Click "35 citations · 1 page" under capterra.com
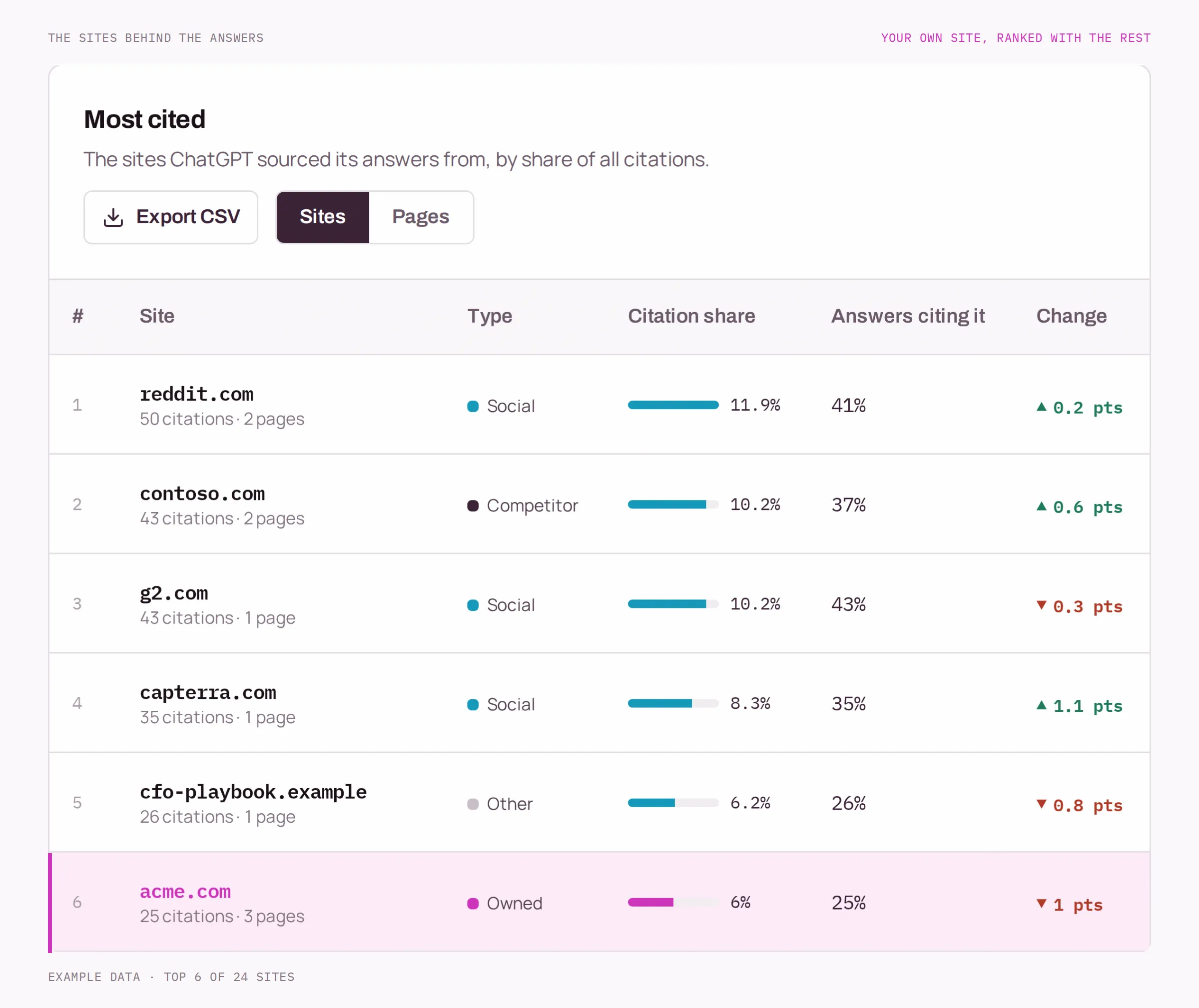This screenshot has height=1008, width=1199. [x=218, y=718]
